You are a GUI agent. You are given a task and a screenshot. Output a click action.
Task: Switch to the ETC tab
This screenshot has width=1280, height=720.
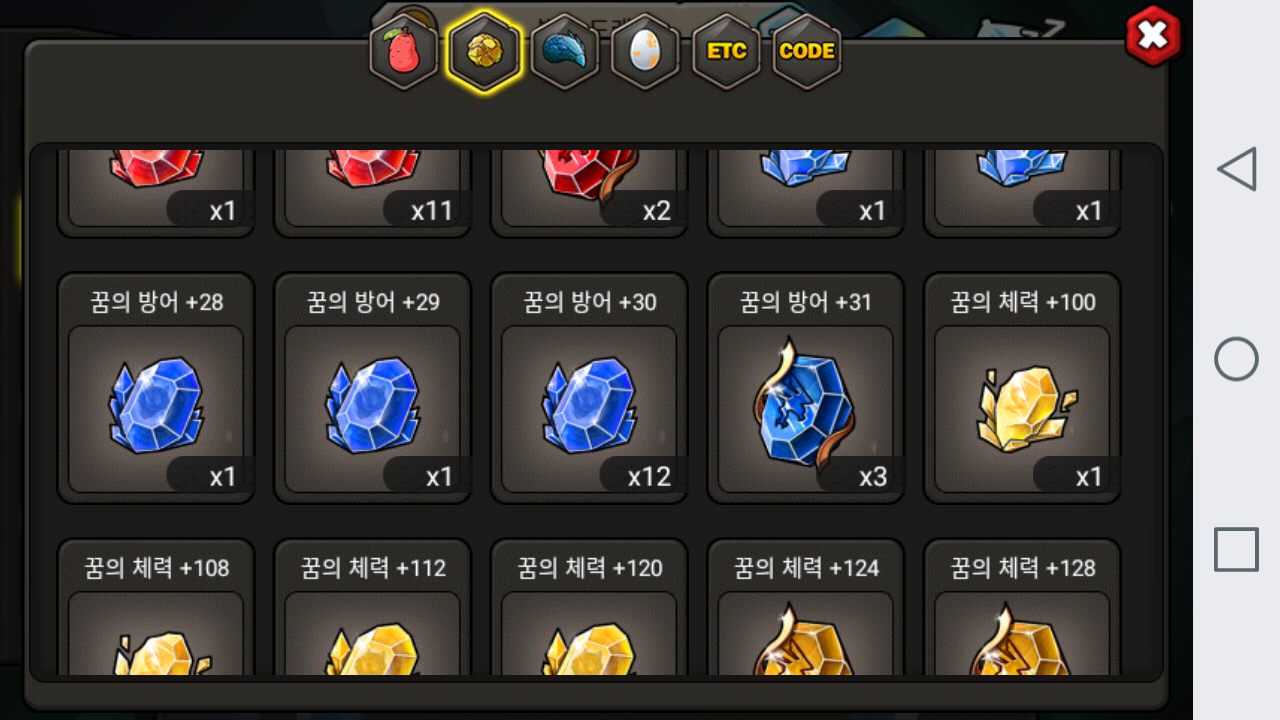pos(727,51)
